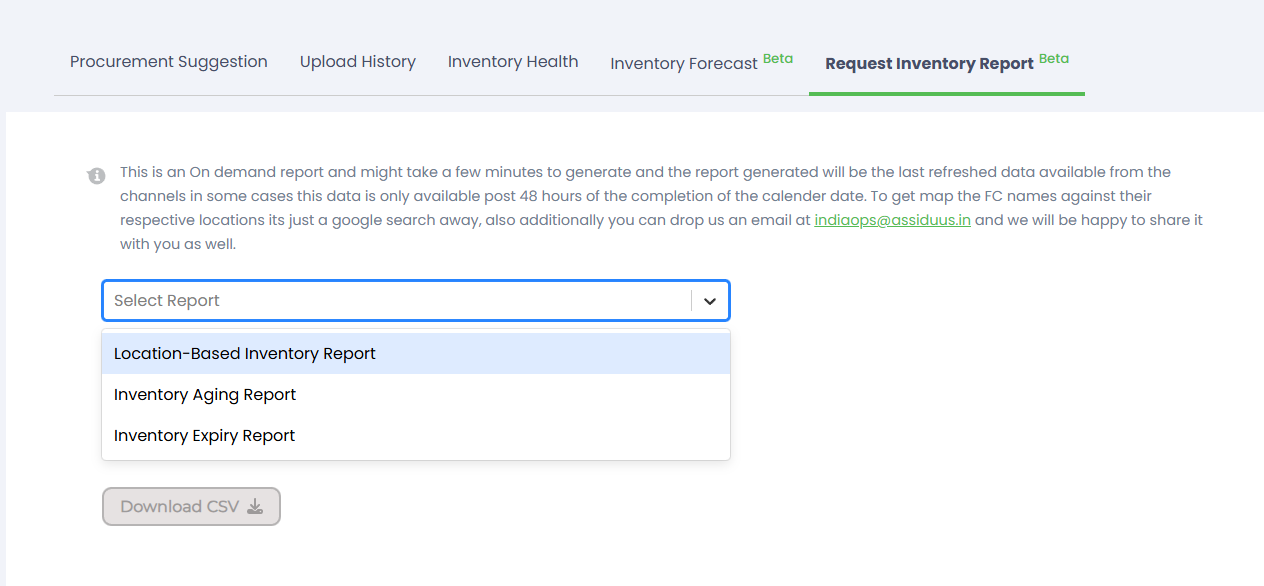Screen dimensions: 1264x586
Task: Pick the Inventory Expiry Report option
Action: click(x=205, y=436)
